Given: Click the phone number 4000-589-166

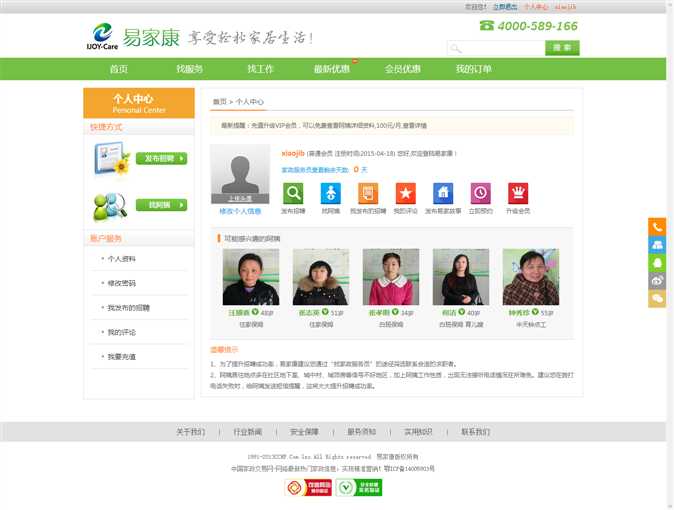Looking at the screenshot, I should [x=538, y=26].
